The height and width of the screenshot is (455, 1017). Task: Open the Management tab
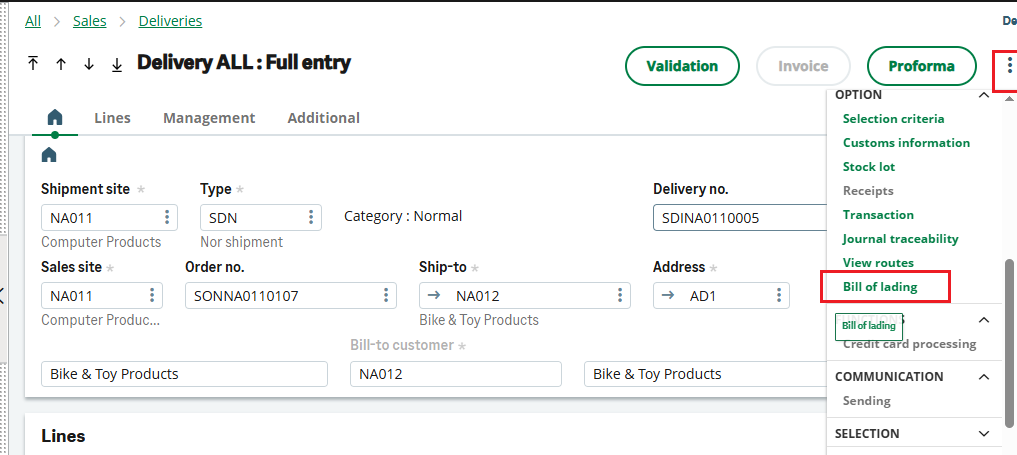pos(209,118)
